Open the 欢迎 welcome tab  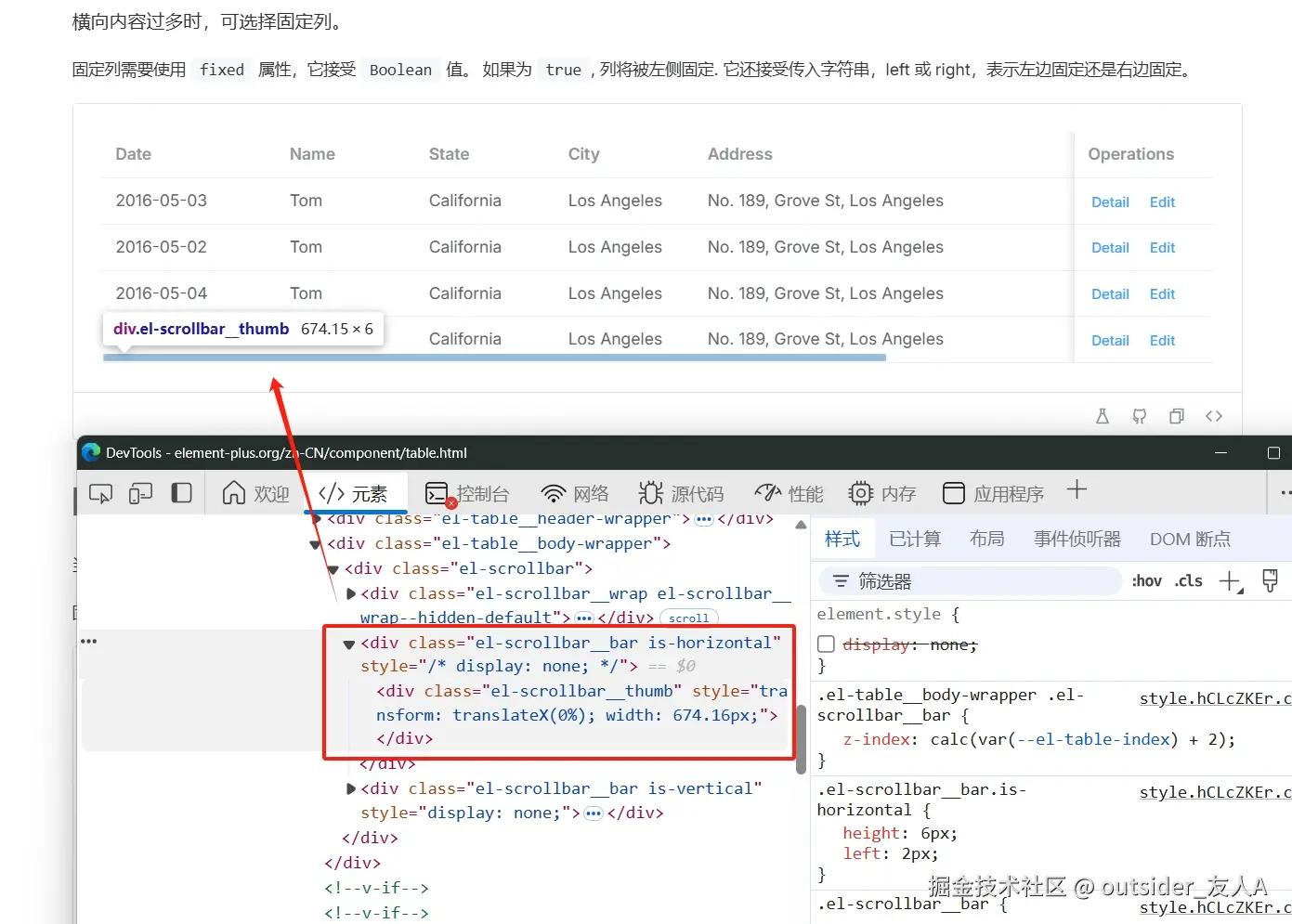pos(256,493)
